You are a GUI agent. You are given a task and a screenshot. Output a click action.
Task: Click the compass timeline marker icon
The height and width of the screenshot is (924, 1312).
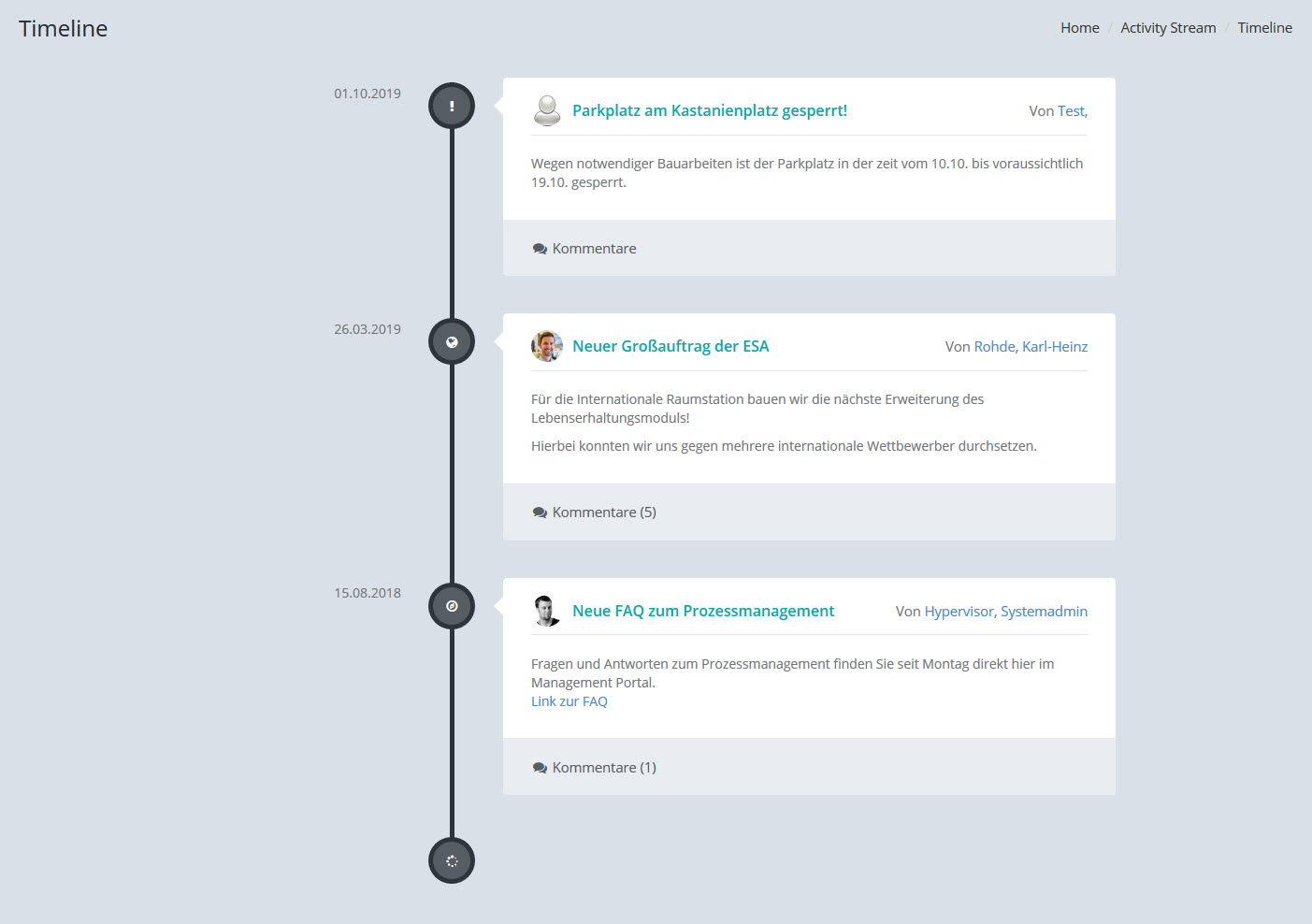[x=452, y=606]
